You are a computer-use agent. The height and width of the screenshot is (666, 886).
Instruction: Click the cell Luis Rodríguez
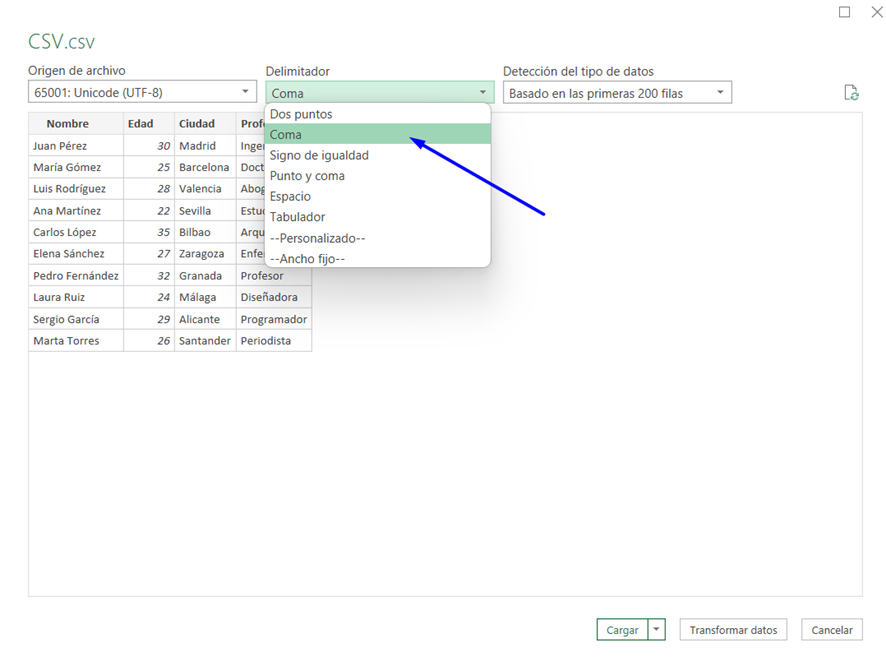(x=76, y=189)
